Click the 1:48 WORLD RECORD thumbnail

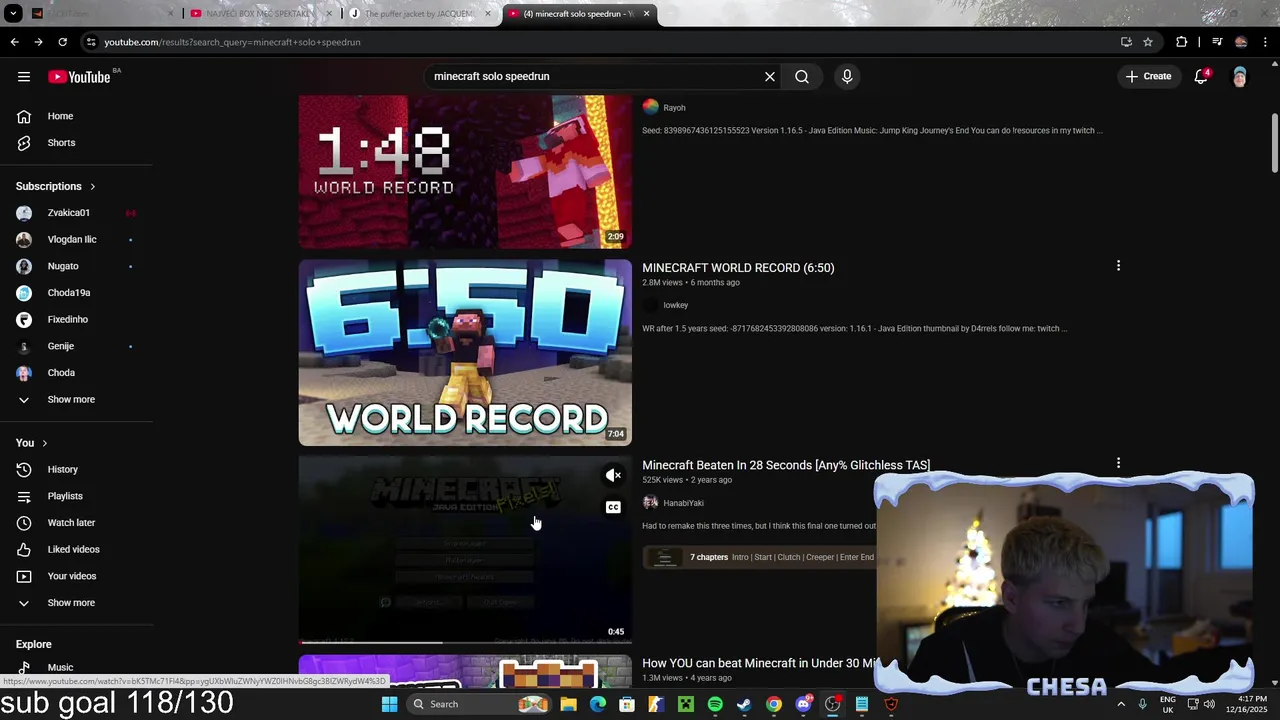click(465, 171)
